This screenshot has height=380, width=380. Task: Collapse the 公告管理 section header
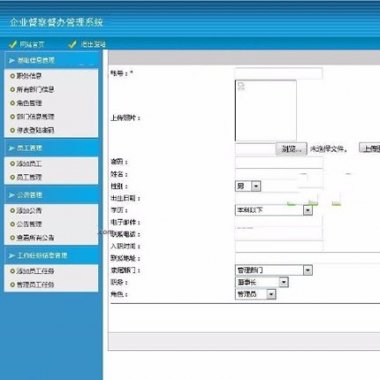pyautogui.click(x=52, y=195)
